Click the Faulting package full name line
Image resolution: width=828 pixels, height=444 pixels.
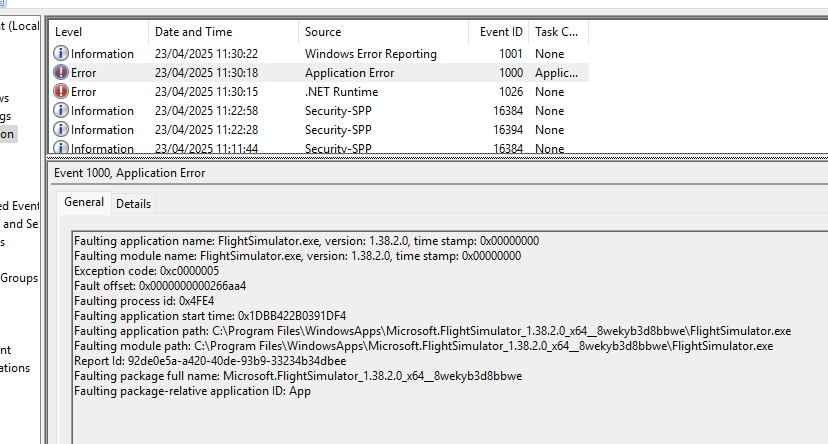click(x=298, y=376)
